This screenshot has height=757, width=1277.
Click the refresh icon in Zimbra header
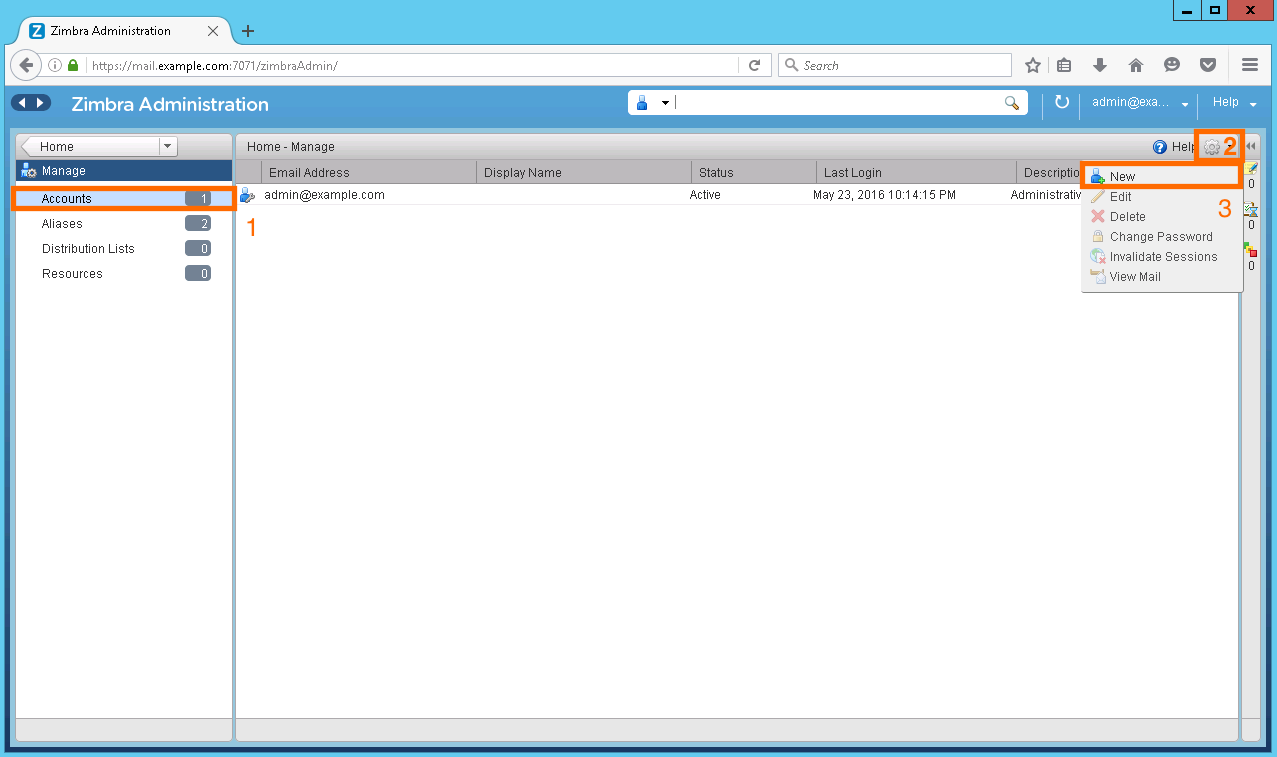[1062, 103]
